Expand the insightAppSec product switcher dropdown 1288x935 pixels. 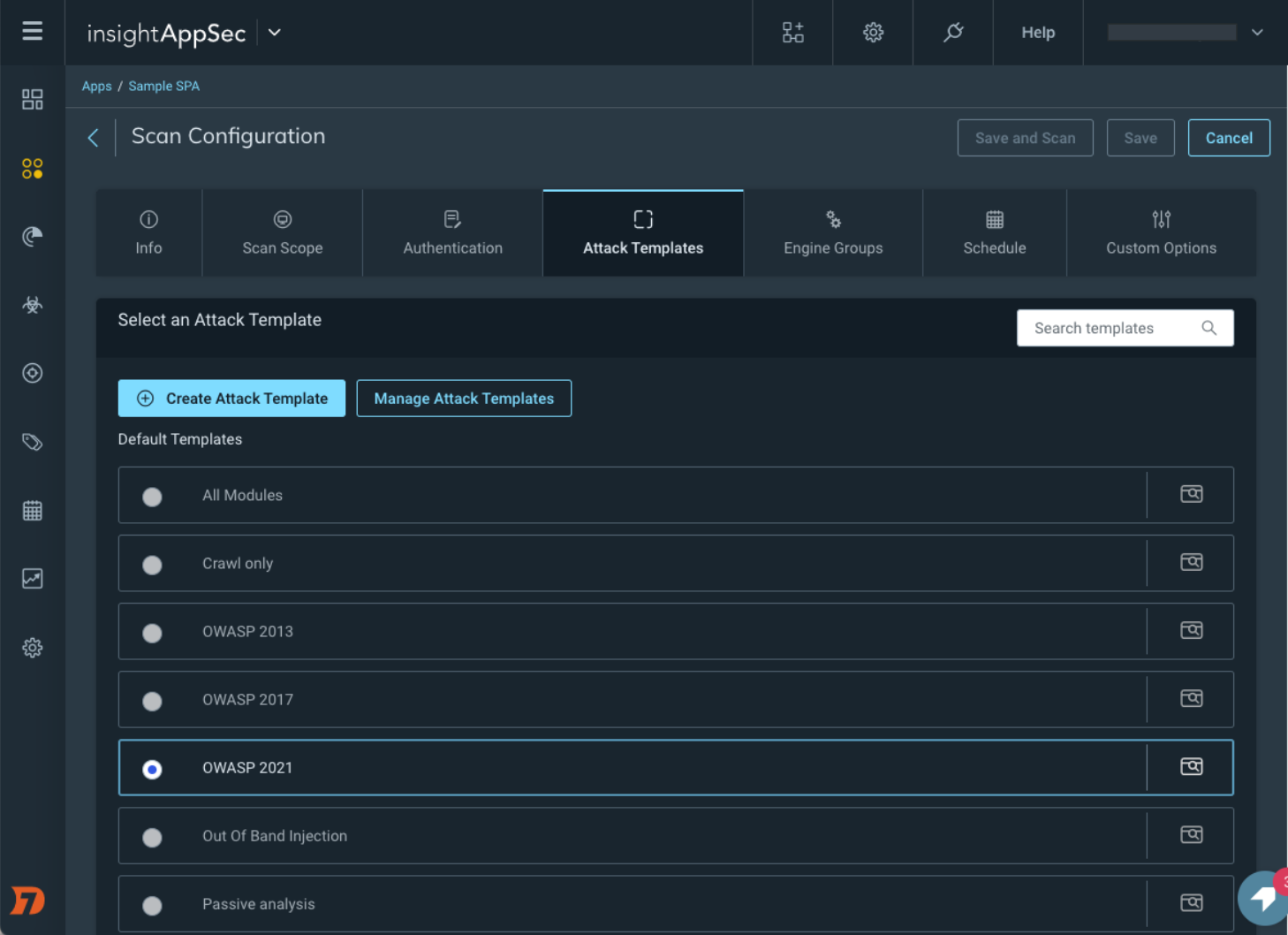275,33
